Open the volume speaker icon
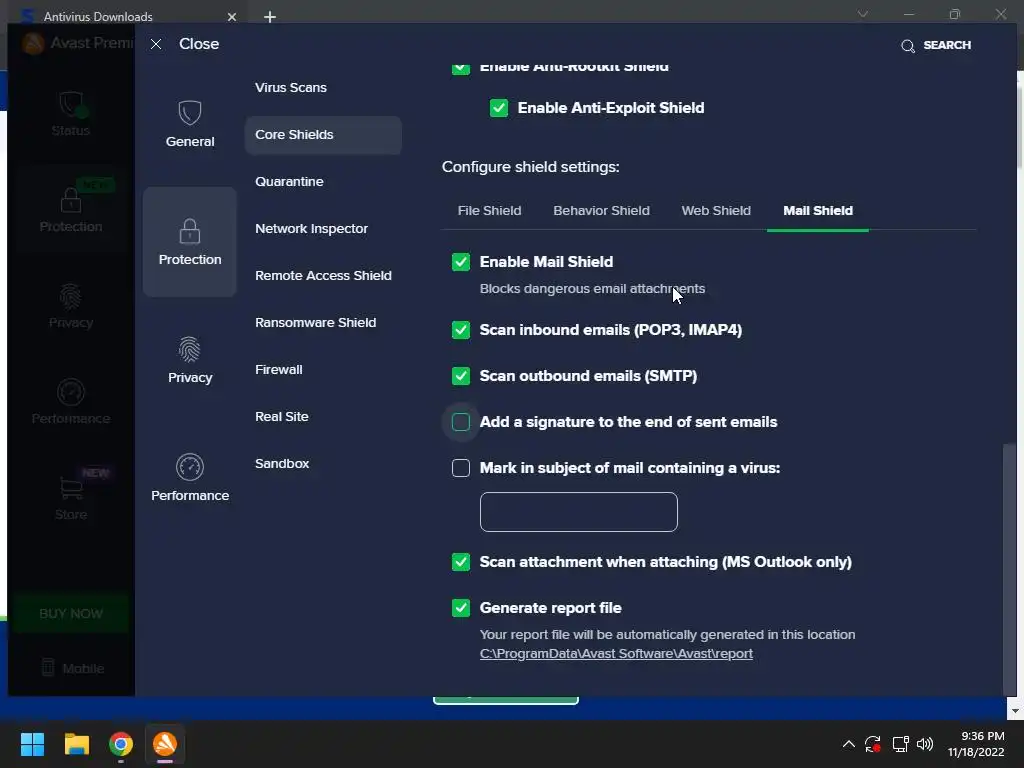Screen dimensions: 1024x768 click(x=925, y=744)
